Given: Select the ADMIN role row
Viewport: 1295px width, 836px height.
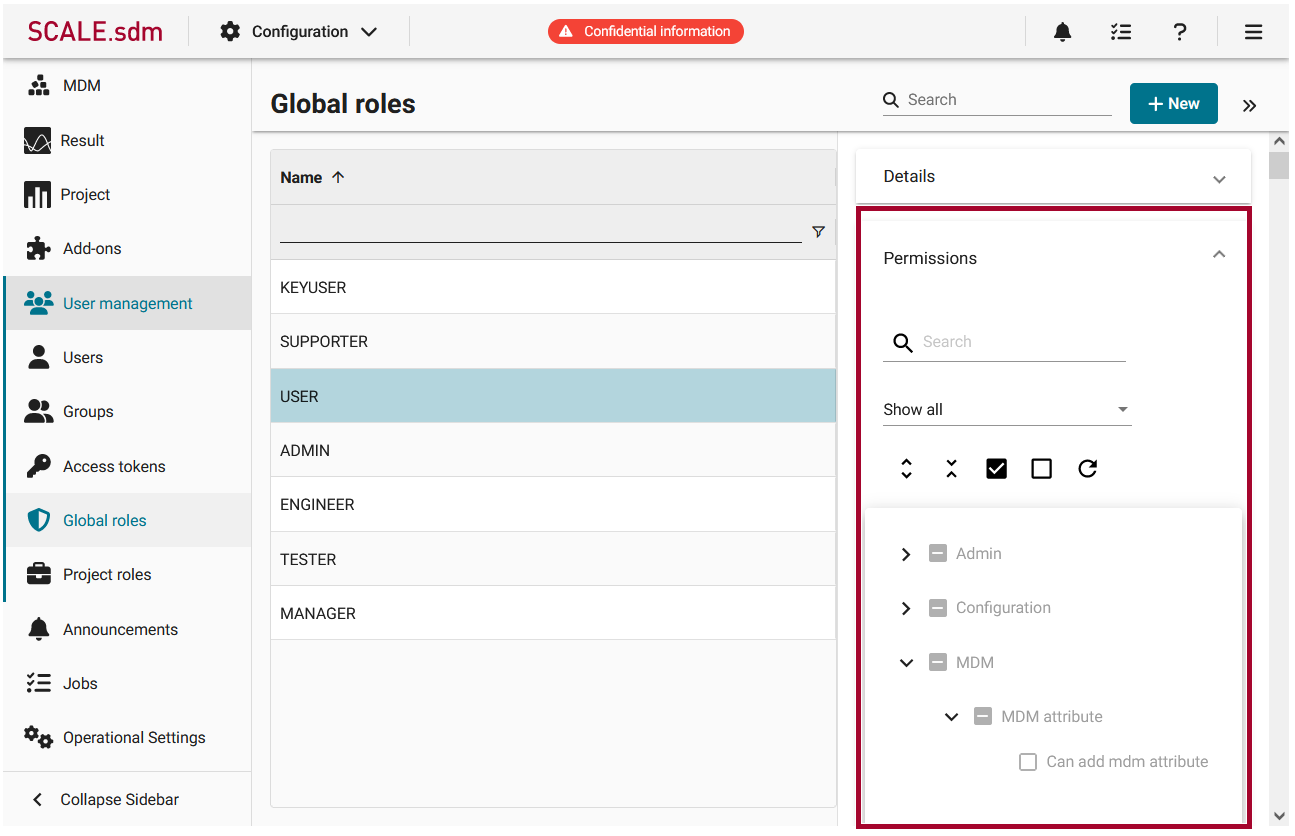Looking at the screenshot, I should tap(553, 450).
